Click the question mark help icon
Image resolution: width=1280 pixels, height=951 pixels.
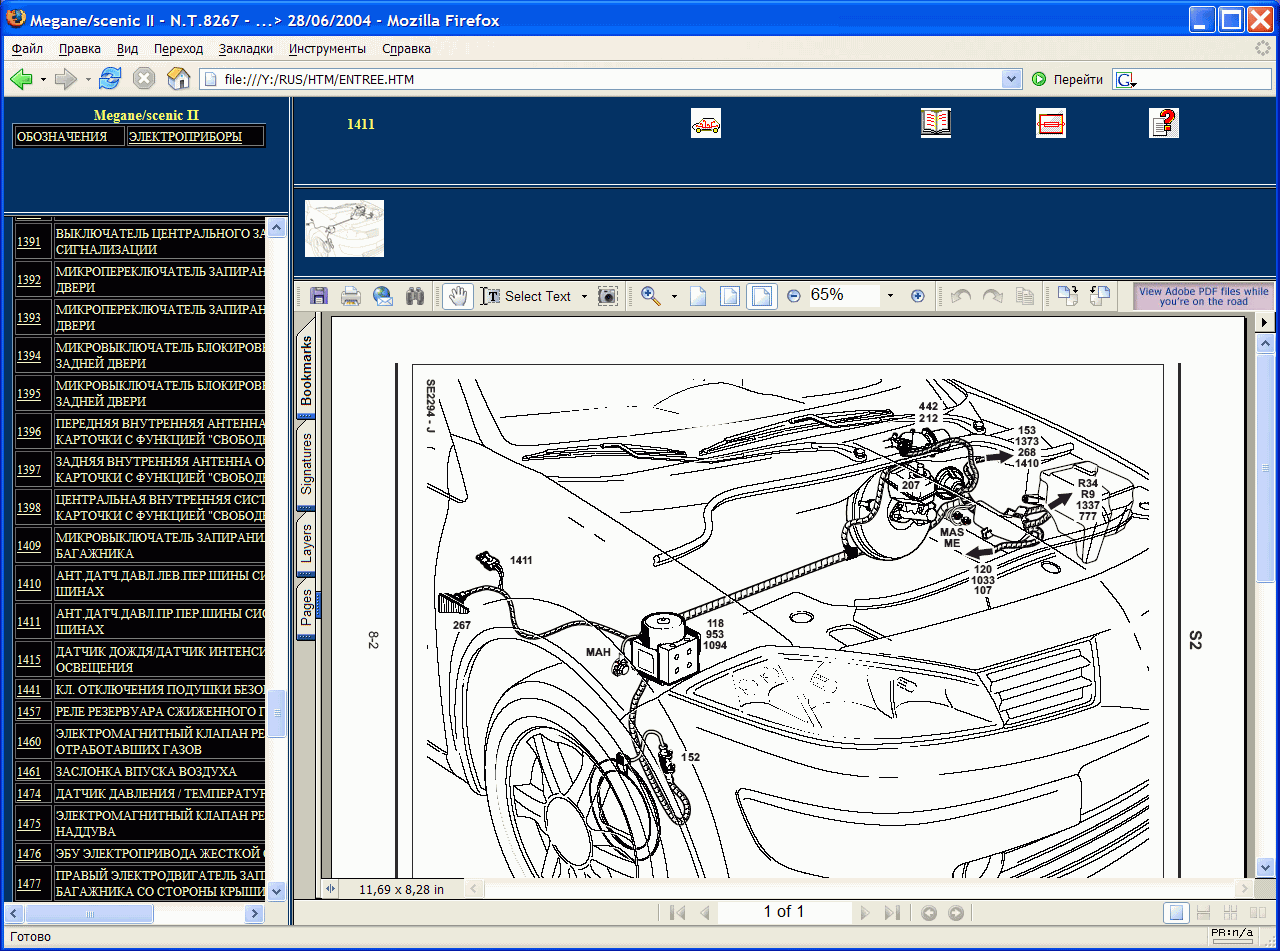[1164, 123]
